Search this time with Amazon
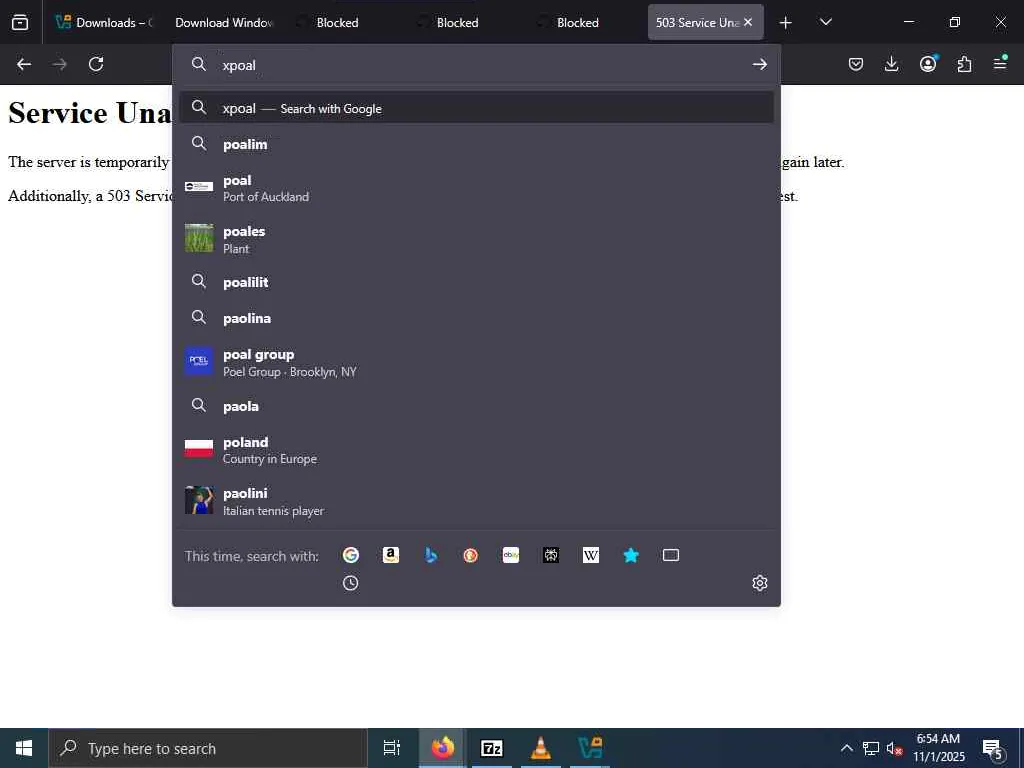 point(391,555)
